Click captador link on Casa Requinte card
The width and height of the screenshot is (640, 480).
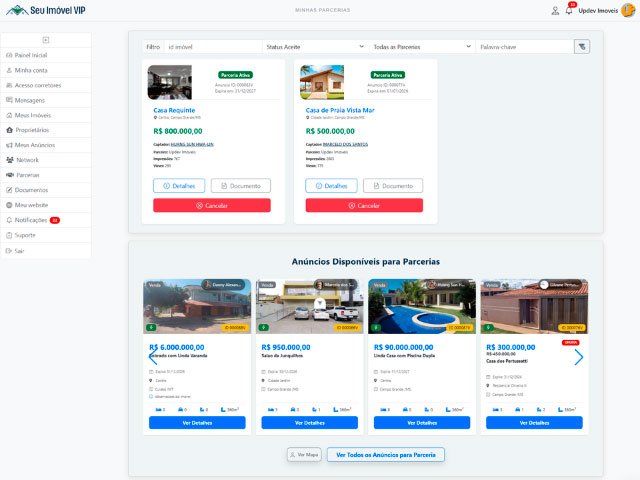(x=192, y=144)
